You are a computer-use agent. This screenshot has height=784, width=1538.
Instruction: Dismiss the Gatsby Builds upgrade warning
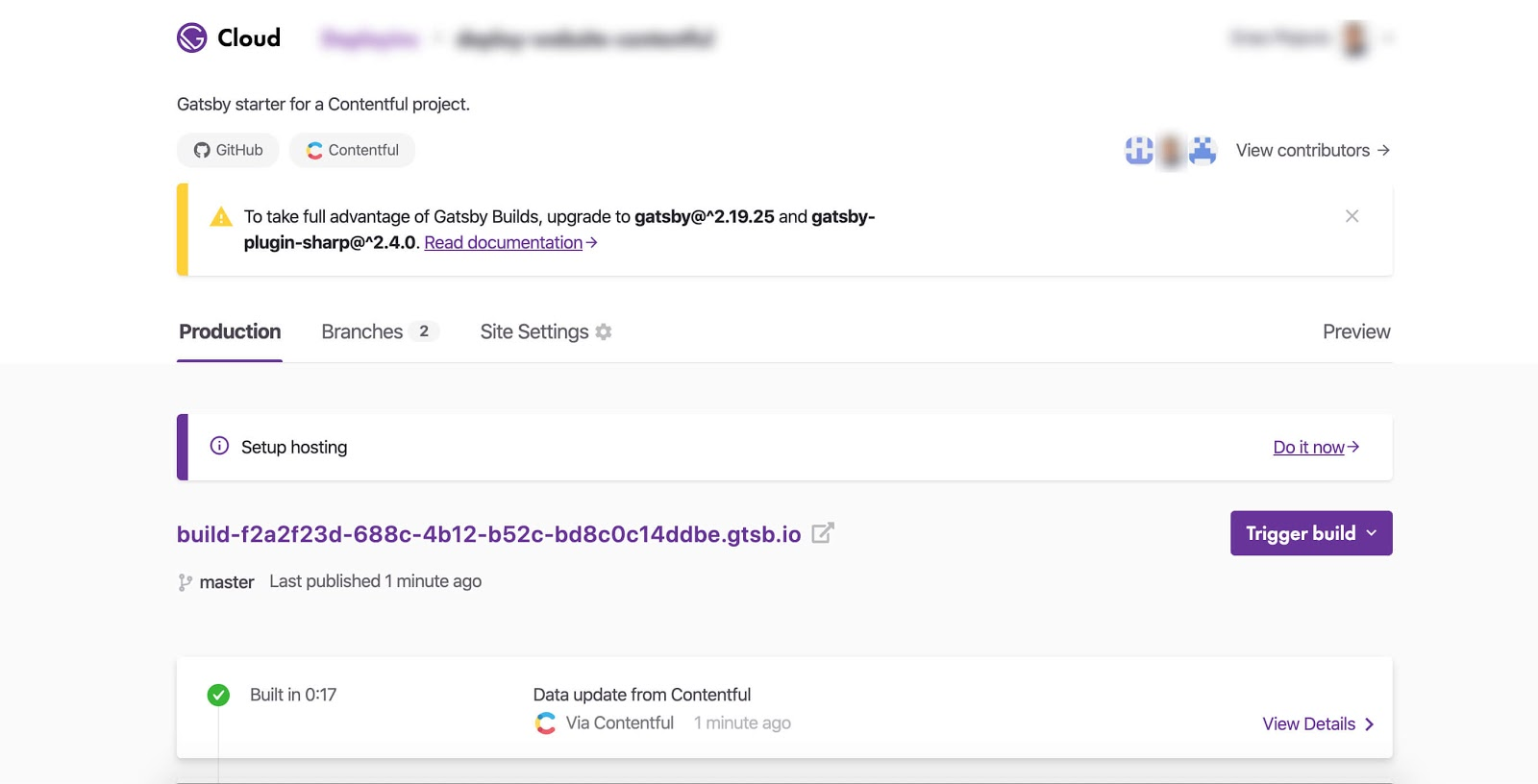click(x=1352, y=216)
